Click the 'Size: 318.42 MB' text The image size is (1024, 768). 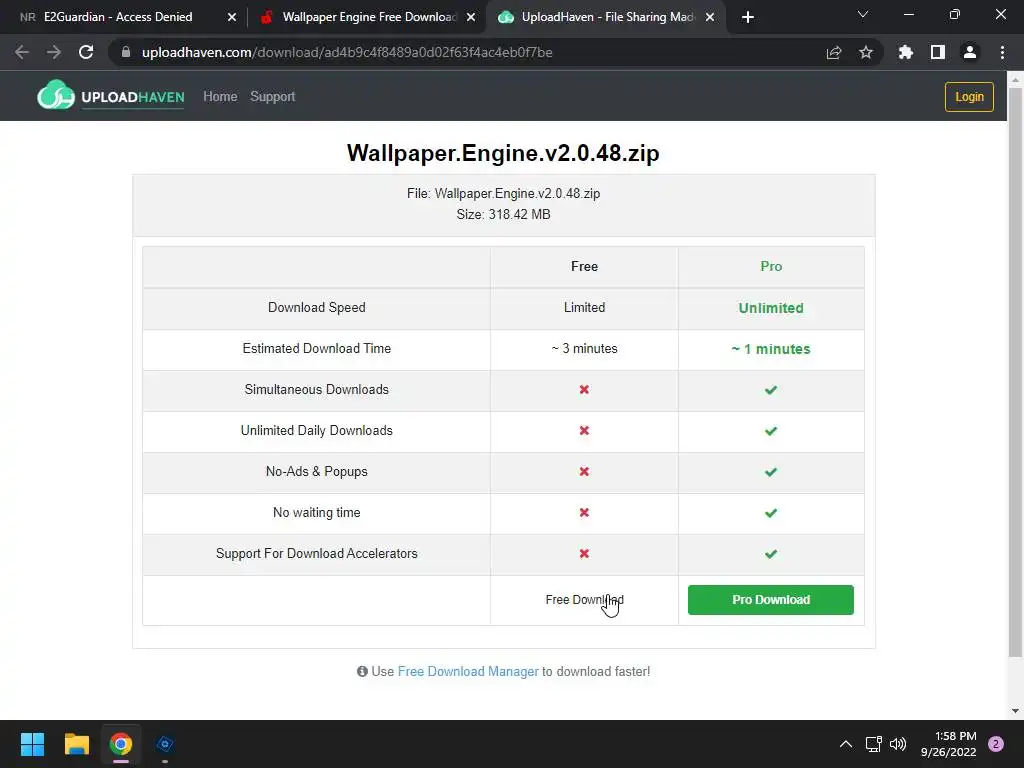click(504, 214)
